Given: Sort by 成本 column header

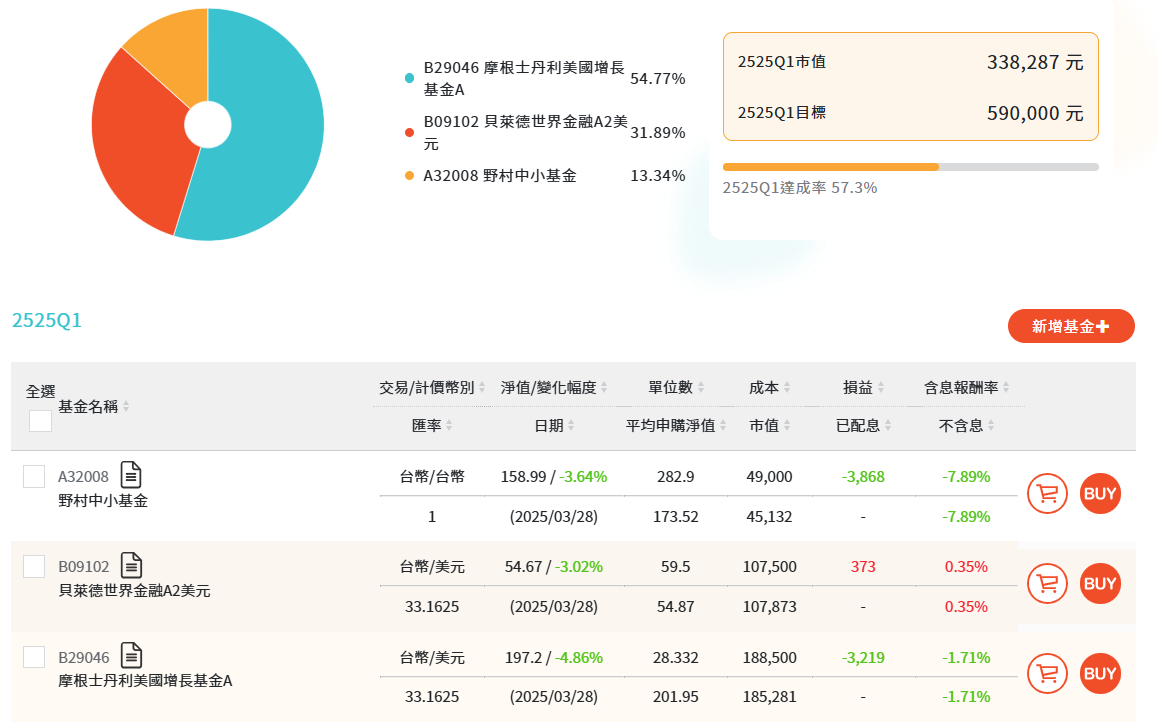Looking at the screenshot, I should 787,387.
